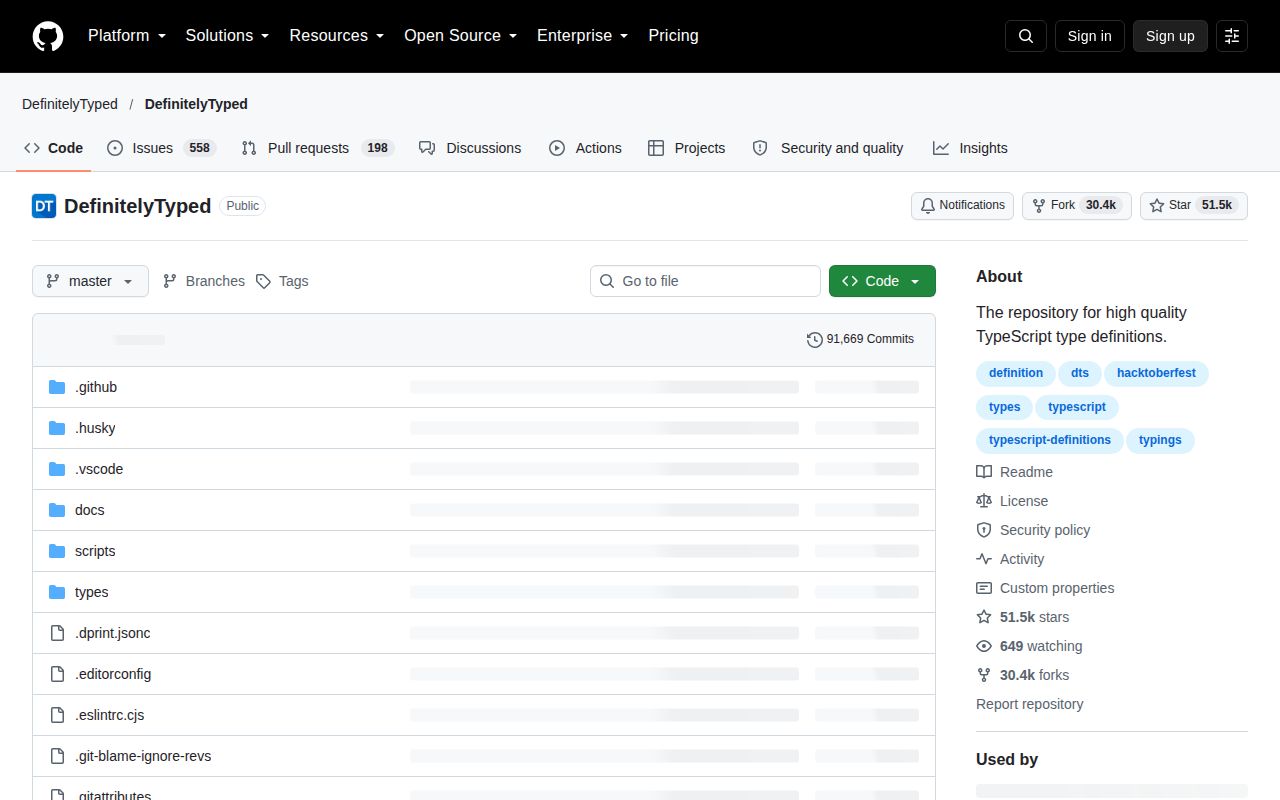Screen dimensions: 1280x800
Task: Click the License scales icon
Action: 984,501
